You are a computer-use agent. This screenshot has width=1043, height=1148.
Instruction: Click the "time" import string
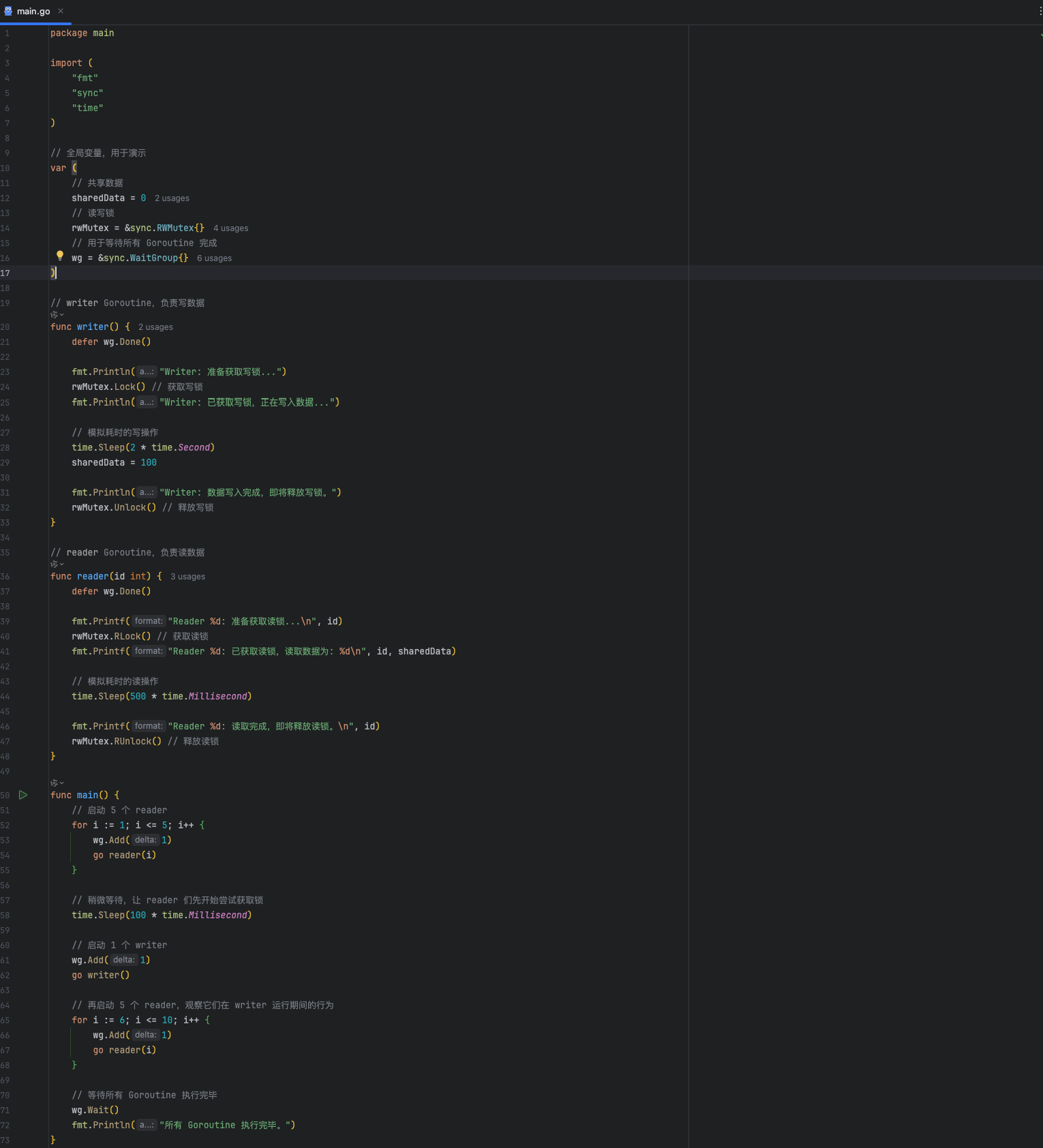(88, 108)
